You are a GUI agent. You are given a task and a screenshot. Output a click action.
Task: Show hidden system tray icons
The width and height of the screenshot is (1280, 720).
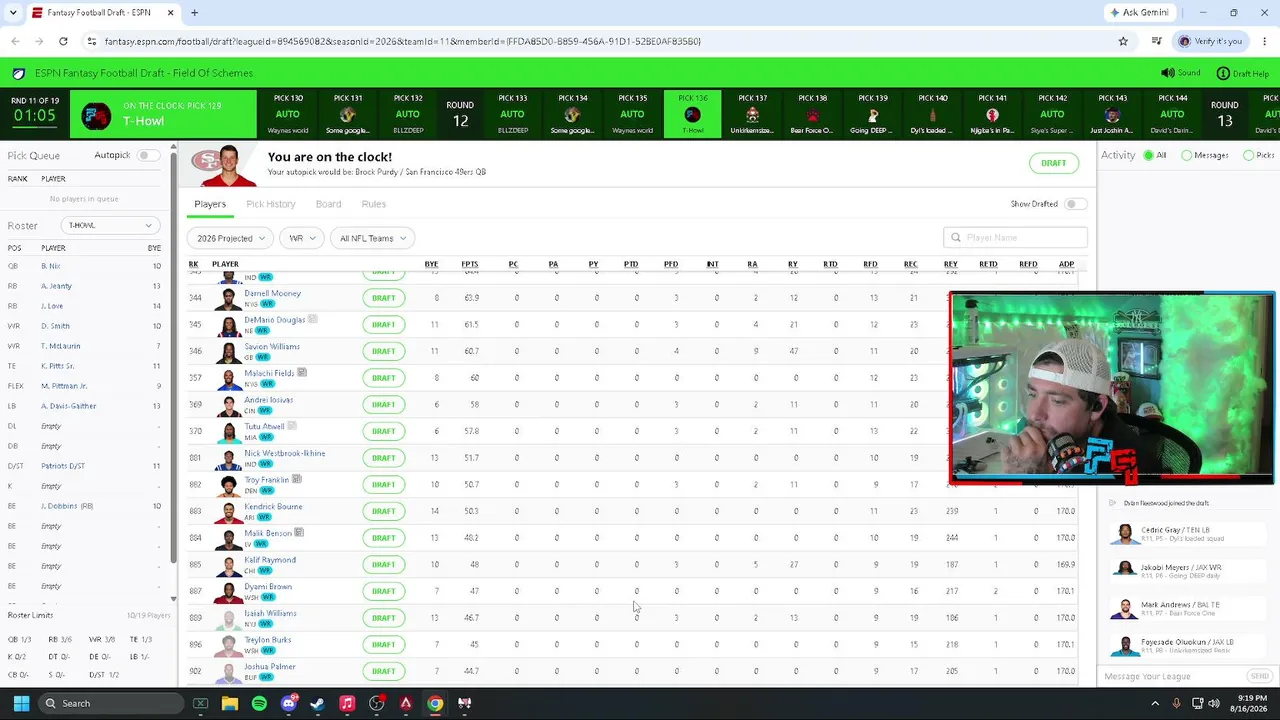tap(1154, 703)
